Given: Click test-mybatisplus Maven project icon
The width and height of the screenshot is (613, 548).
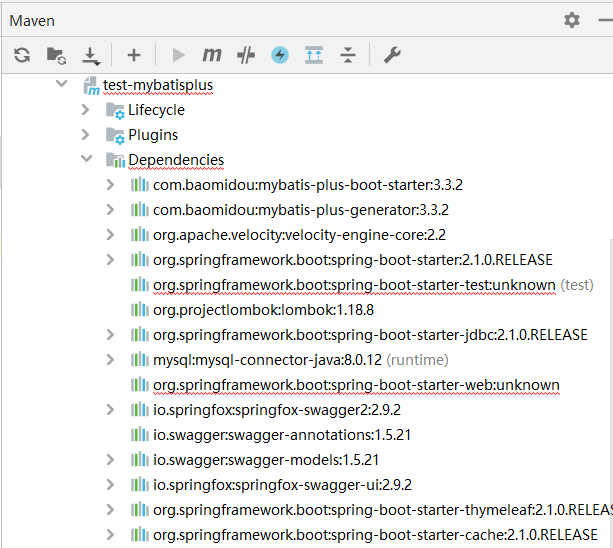Looking at the screenshot, I should pyautogui.click(x=91, y=86).
